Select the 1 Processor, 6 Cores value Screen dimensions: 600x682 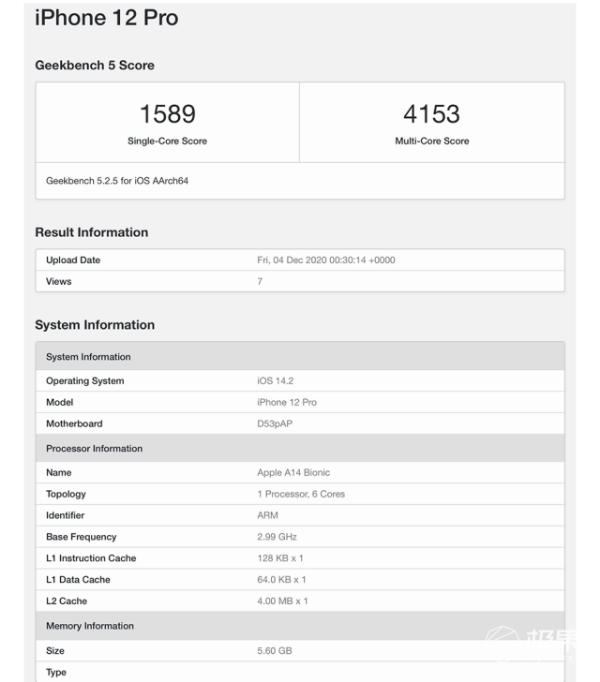click(301, 494)
